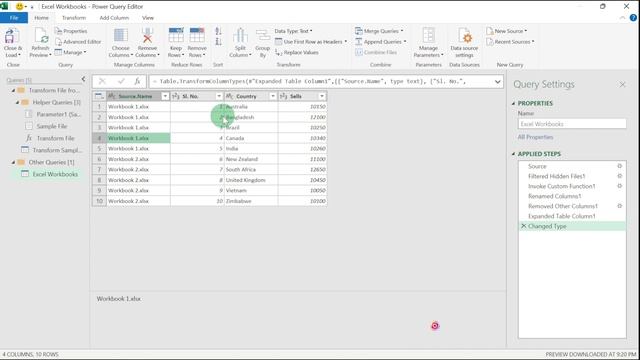The width and height of the screenshot is (640, 360).
Task: Click Merge Queries
Action: (379, 31)
